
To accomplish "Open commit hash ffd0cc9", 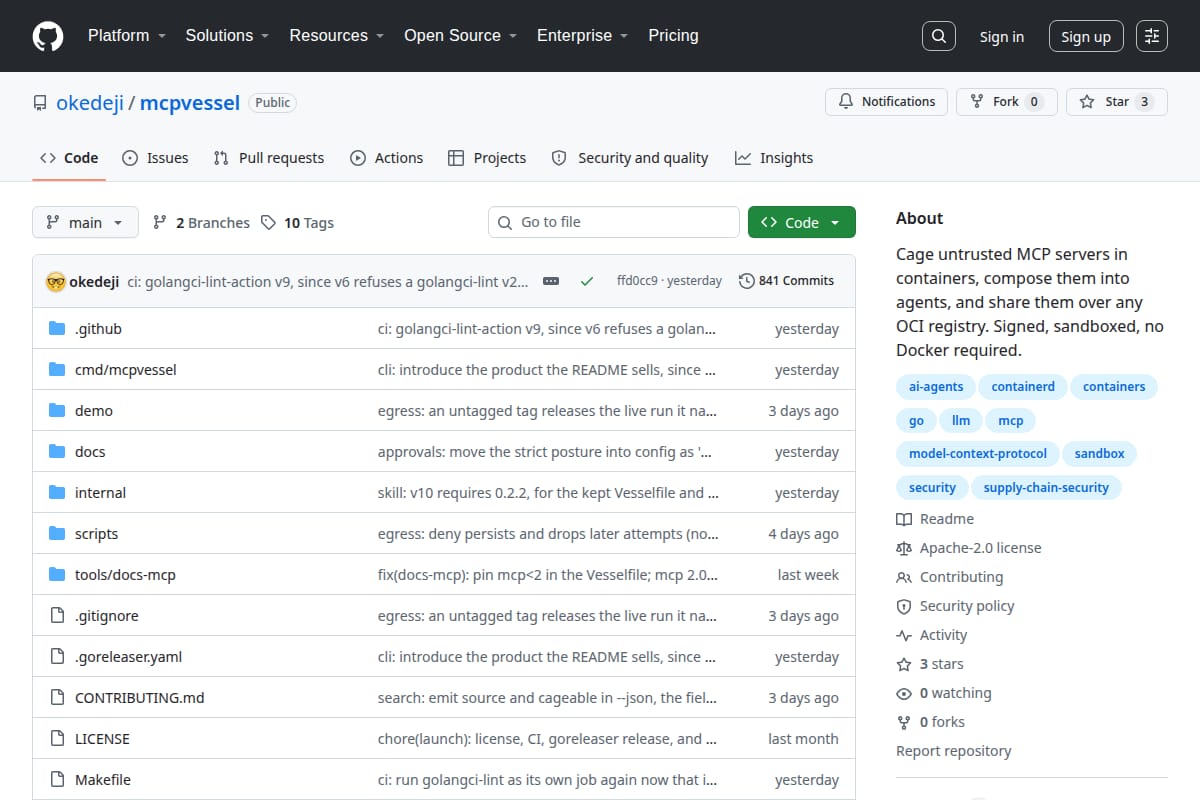I will [x=638, y=281].
